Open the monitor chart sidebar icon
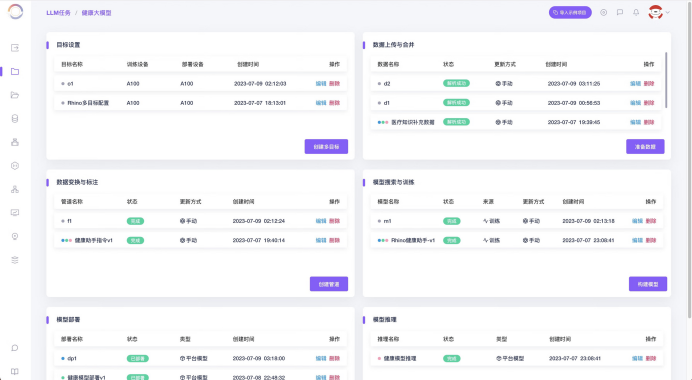Screen dimensions: 692x380 (15, 213)
